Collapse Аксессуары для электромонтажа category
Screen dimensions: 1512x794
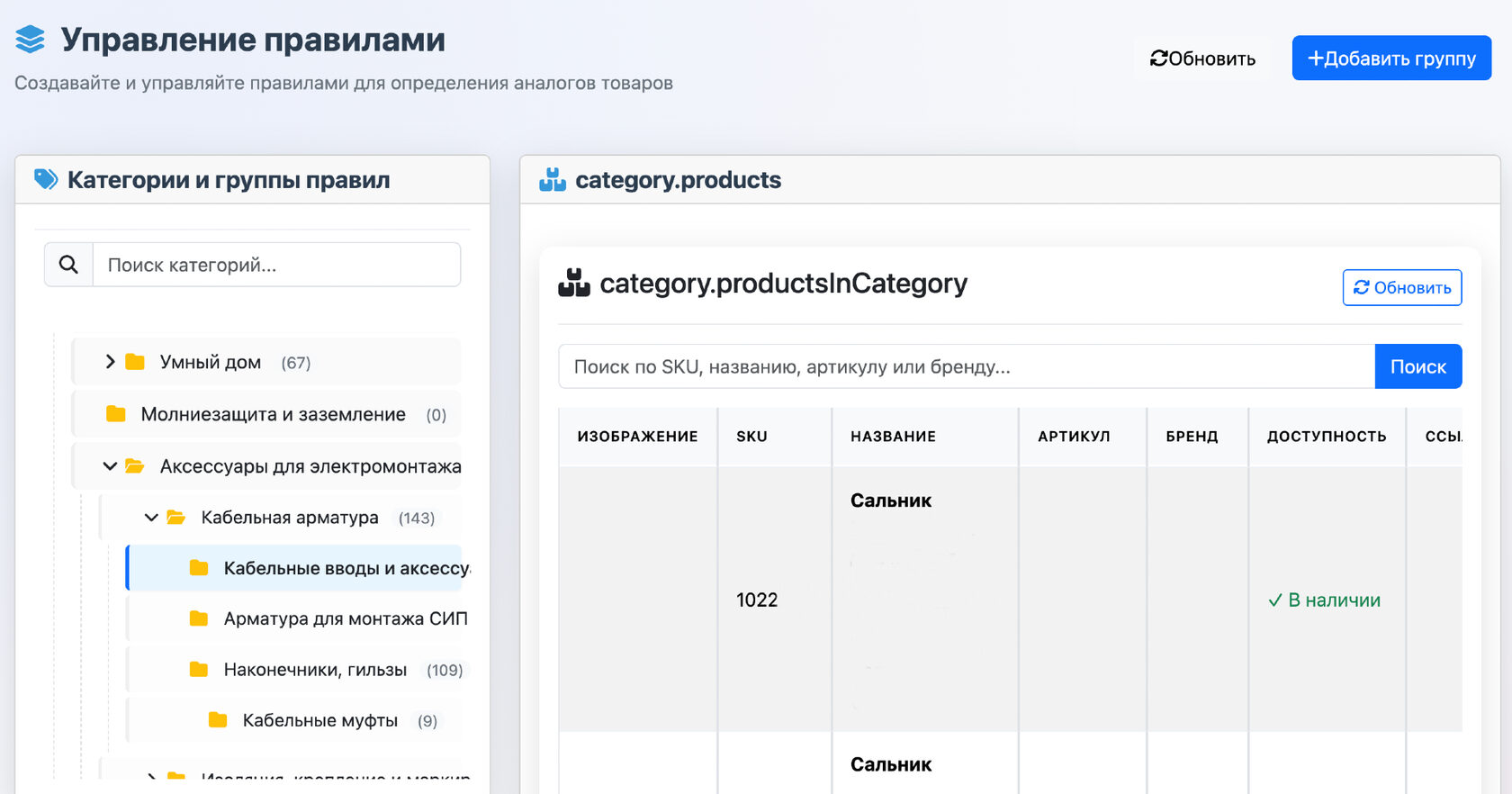(x=110, y=466)
